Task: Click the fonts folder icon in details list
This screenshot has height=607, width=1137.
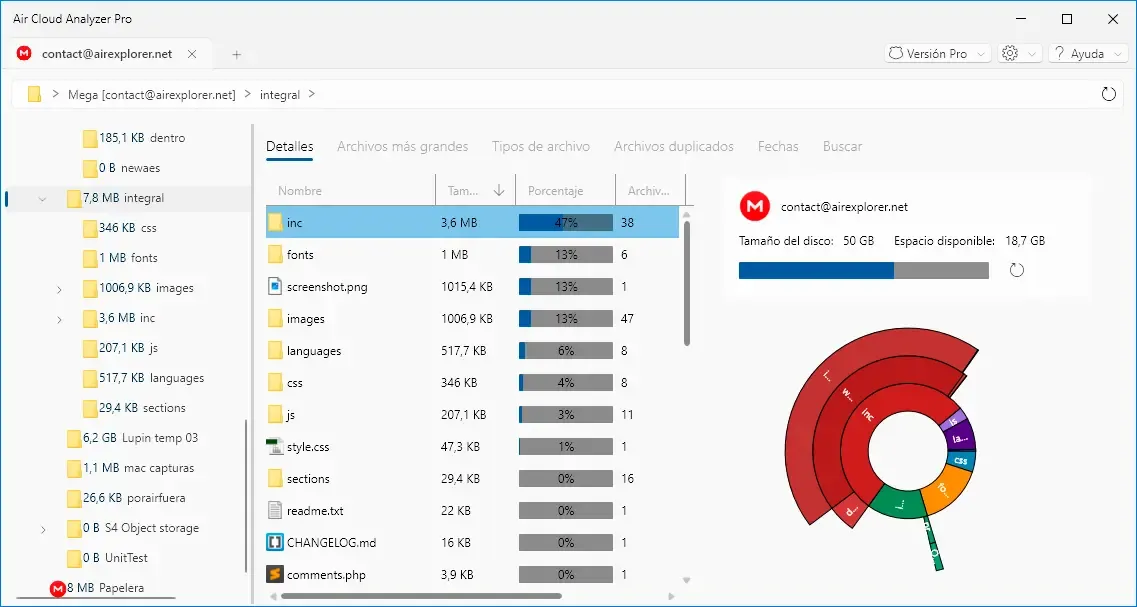Action: [x=275, y=255]
